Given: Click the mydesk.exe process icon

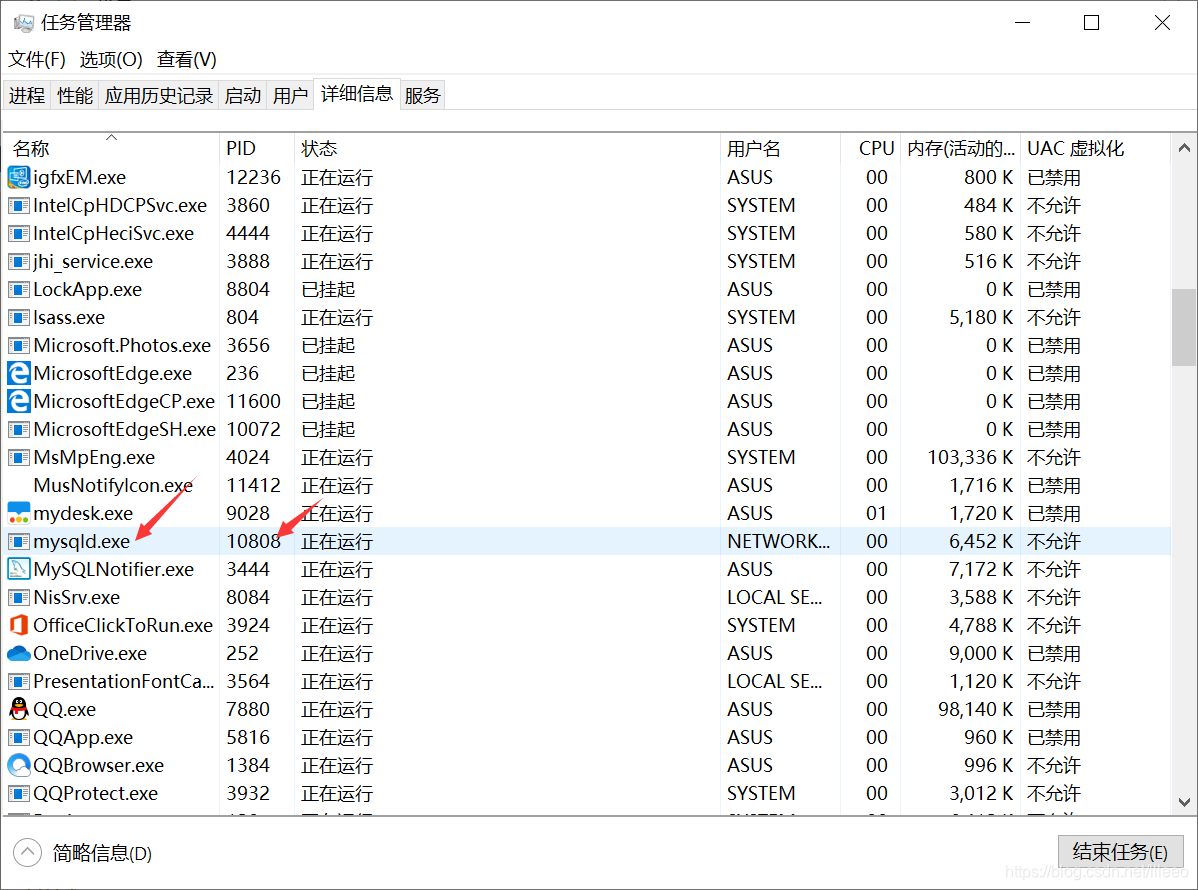Looking at the screenshot, I should tap(18, 513).
